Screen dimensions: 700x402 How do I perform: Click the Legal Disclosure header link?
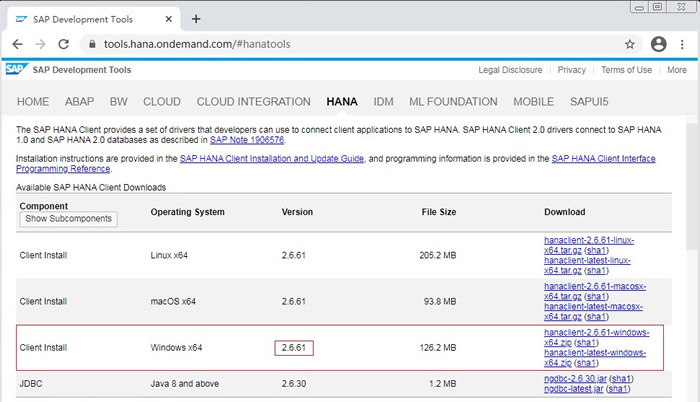(x=510, y=70)
